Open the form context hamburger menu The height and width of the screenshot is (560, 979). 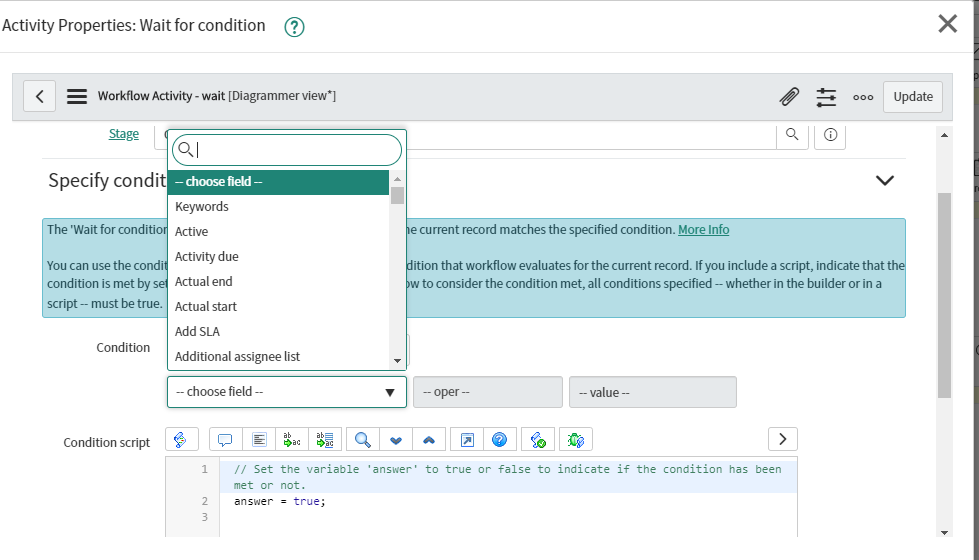[77, 96]
